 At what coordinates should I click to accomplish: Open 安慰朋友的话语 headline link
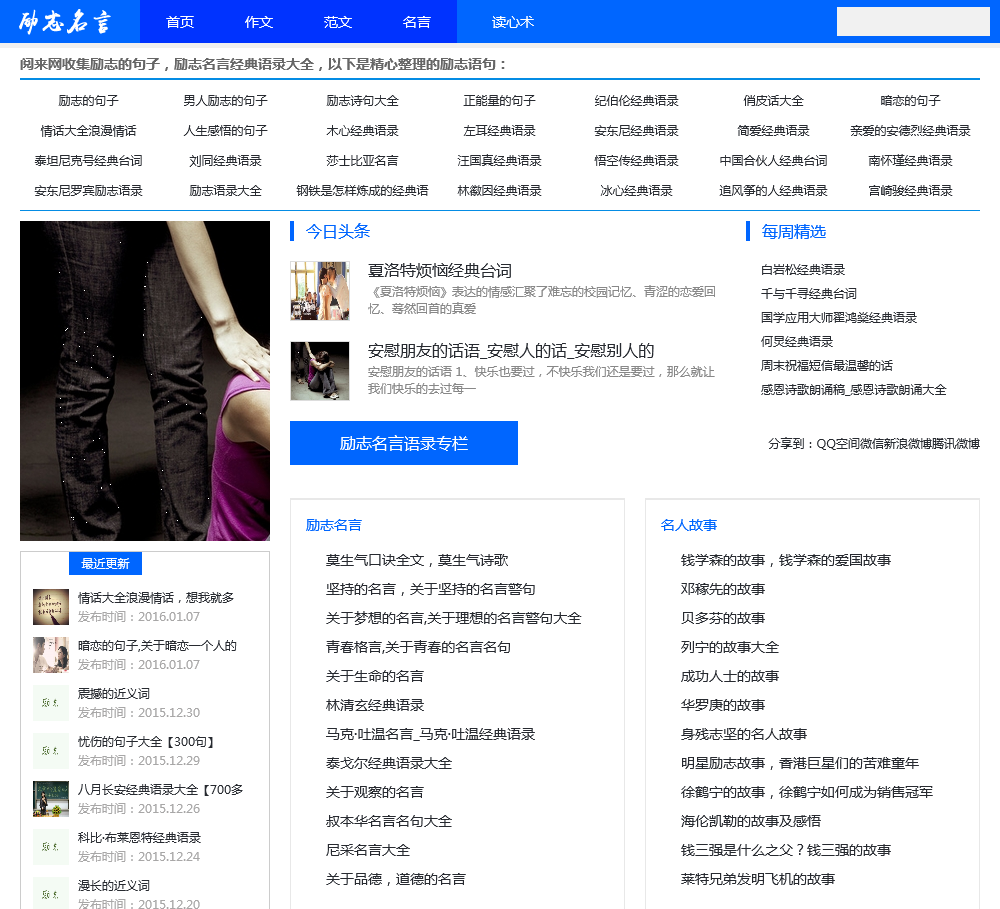(511, 351)
